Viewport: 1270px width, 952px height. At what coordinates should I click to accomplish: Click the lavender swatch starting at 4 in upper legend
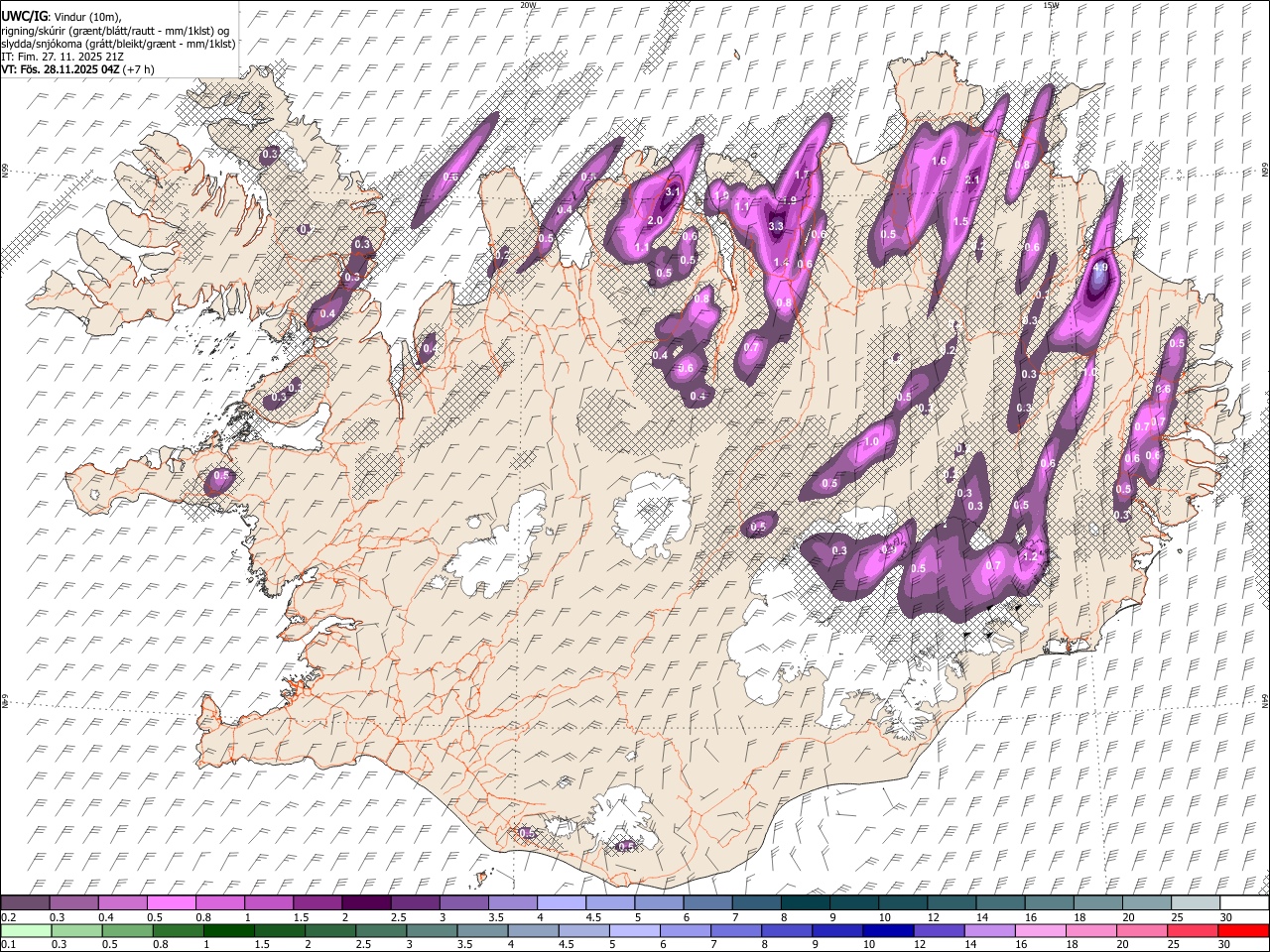point(561,903)
